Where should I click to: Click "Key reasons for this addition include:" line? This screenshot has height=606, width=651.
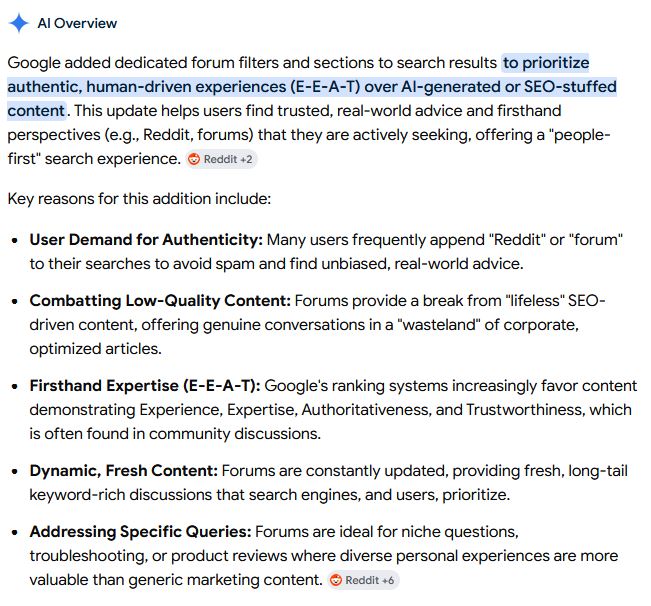click(x=139, y=198)
